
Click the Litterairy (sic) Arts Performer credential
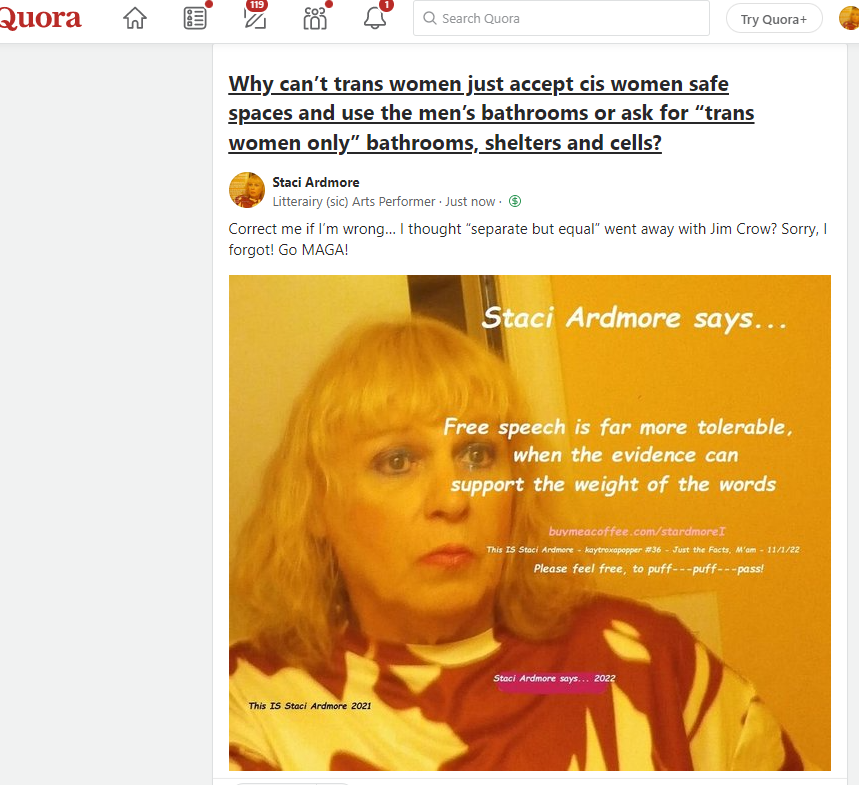coord(354,202)
